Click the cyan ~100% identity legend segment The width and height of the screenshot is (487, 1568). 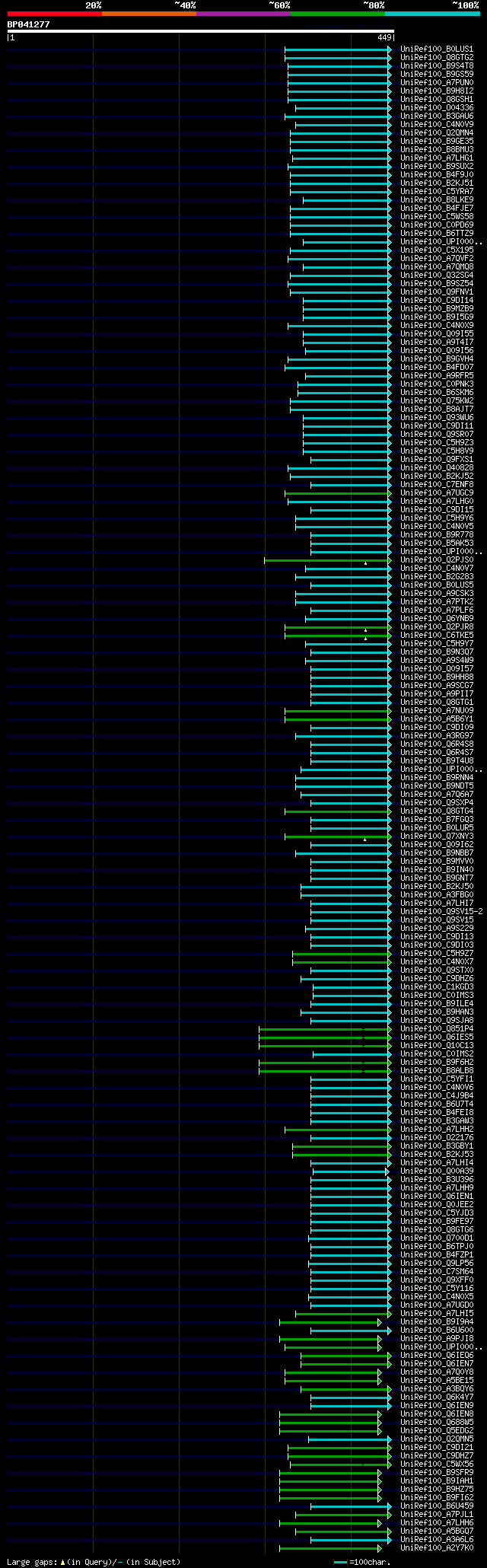[x=432, y=14]
